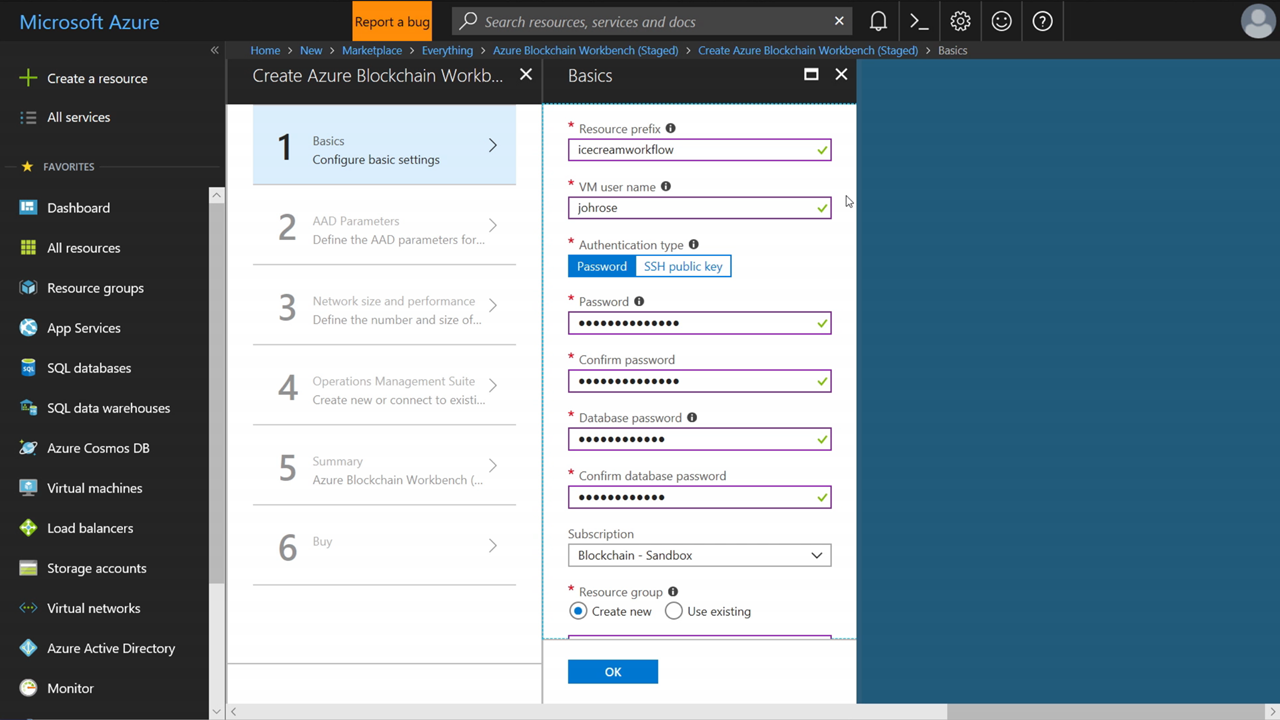Click the Virtual networks icon
This screenshot has height=720, width=1280.
click(28, 608)
